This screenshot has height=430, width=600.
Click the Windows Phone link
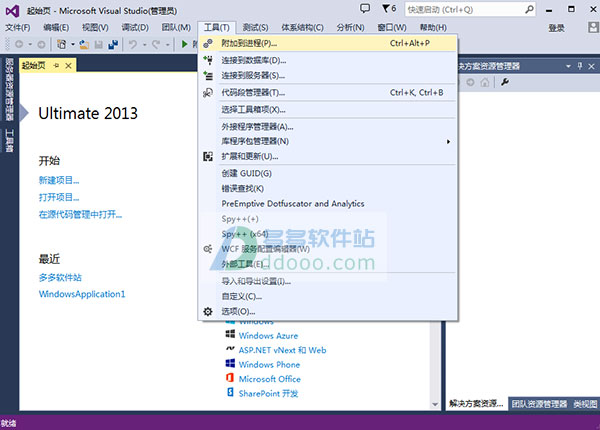click(x=269, y=365)
